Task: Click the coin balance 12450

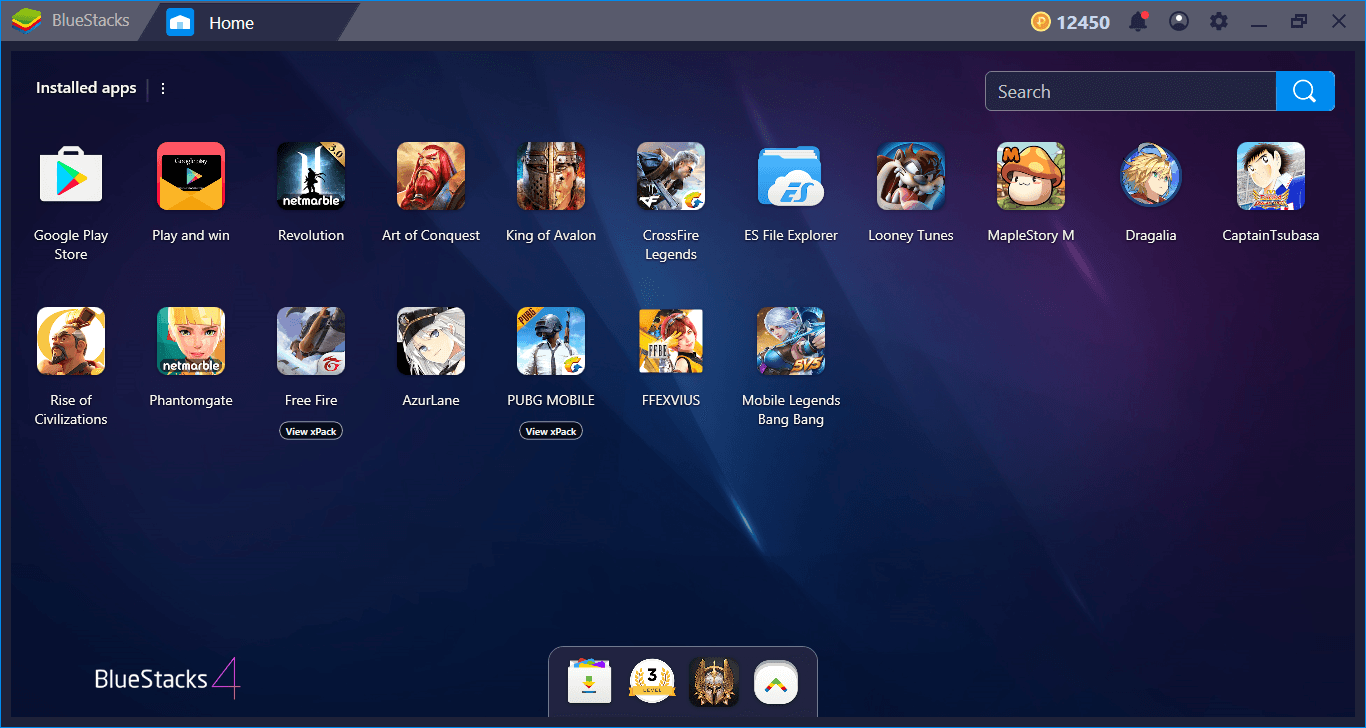Action: click(1071, 22)
